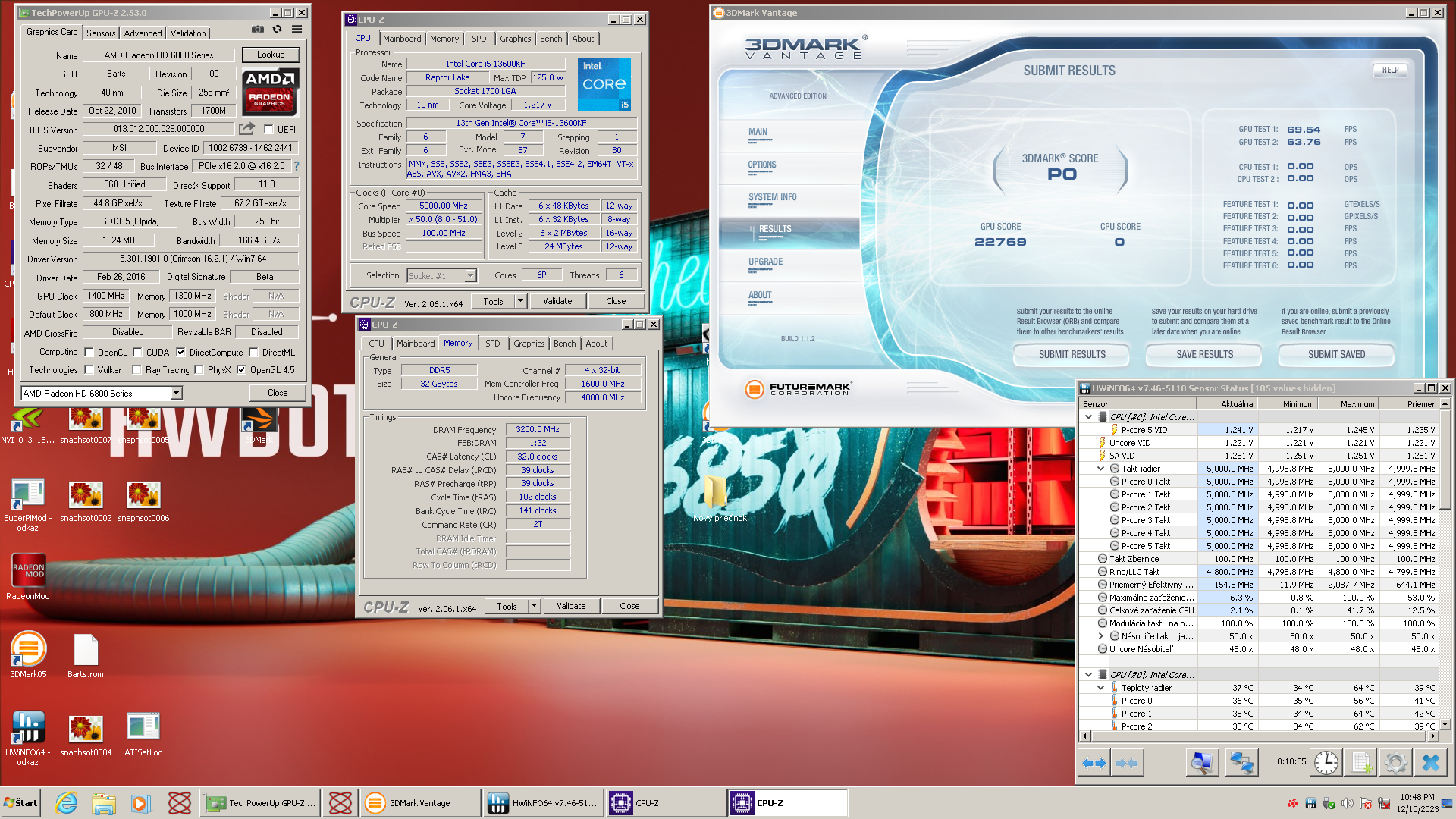This screenshot has height=819, width=1456.
Task: Click the Intel Core i5 logo in CPU-Z
Action: click(604, 84)
